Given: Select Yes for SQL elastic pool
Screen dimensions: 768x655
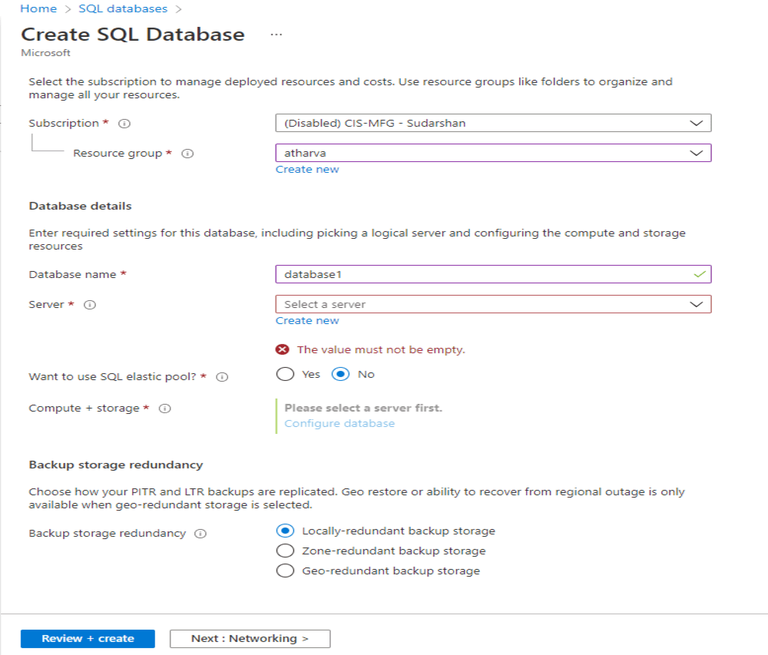Looking at the screenshot, I should [285, 374].
